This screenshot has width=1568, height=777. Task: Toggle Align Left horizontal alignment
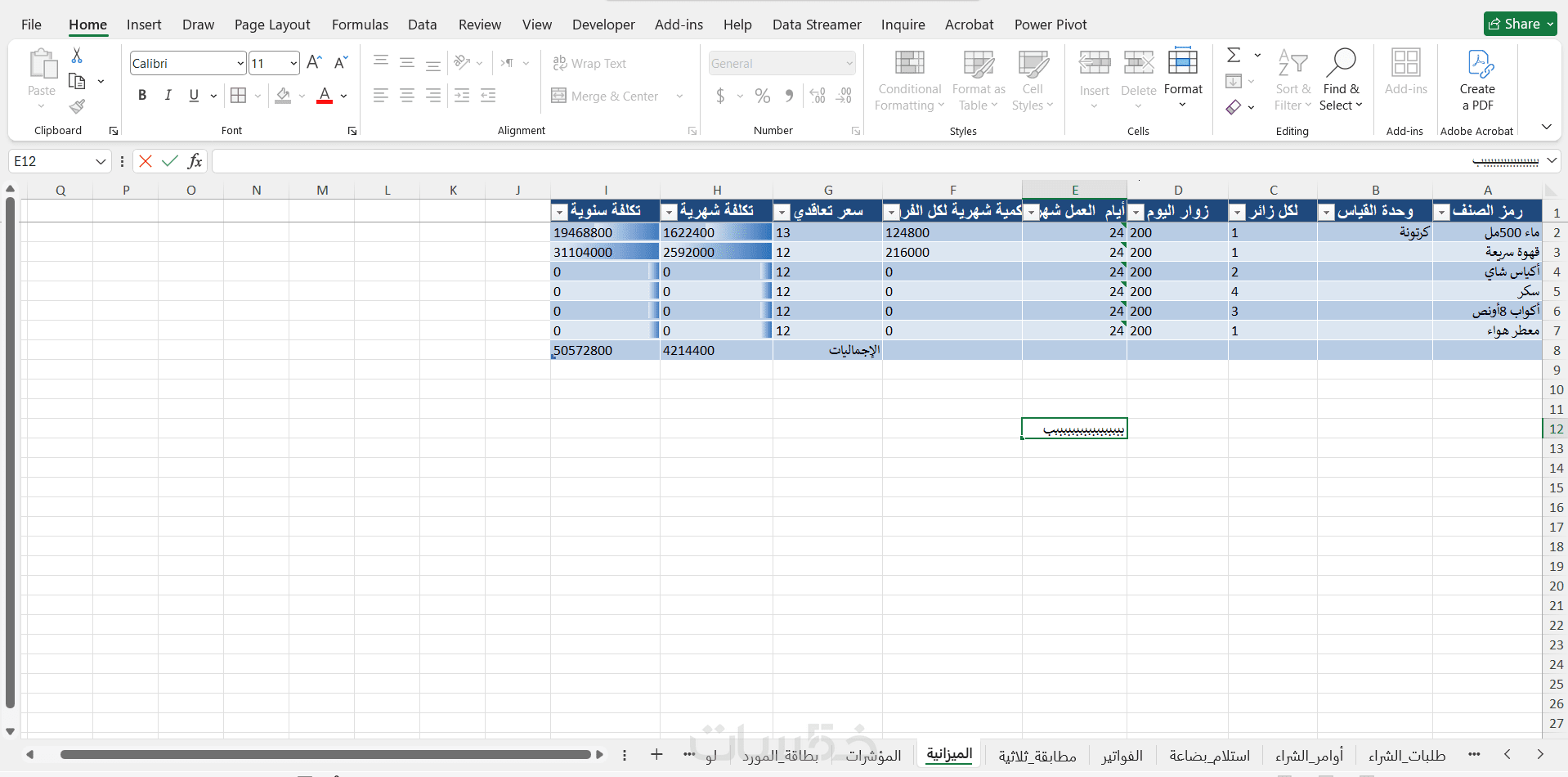click(380, 96)
